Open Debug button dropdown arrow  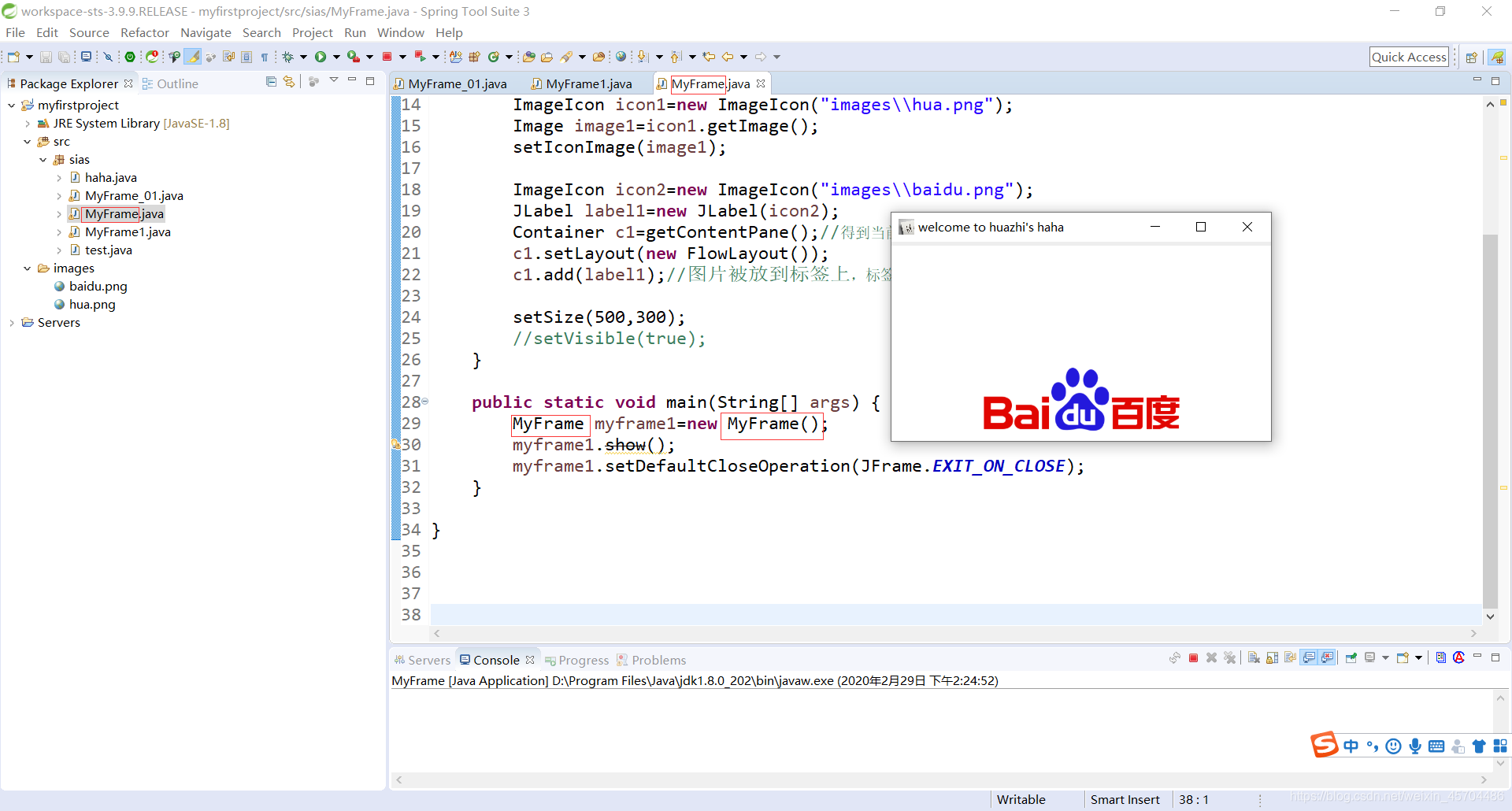click(x=303, y=57)
